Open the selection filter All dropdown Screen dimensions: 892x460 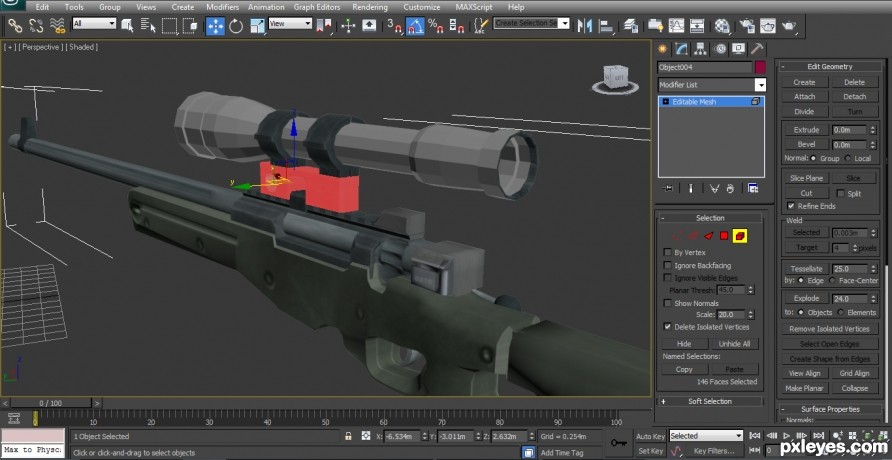point(94,23)
